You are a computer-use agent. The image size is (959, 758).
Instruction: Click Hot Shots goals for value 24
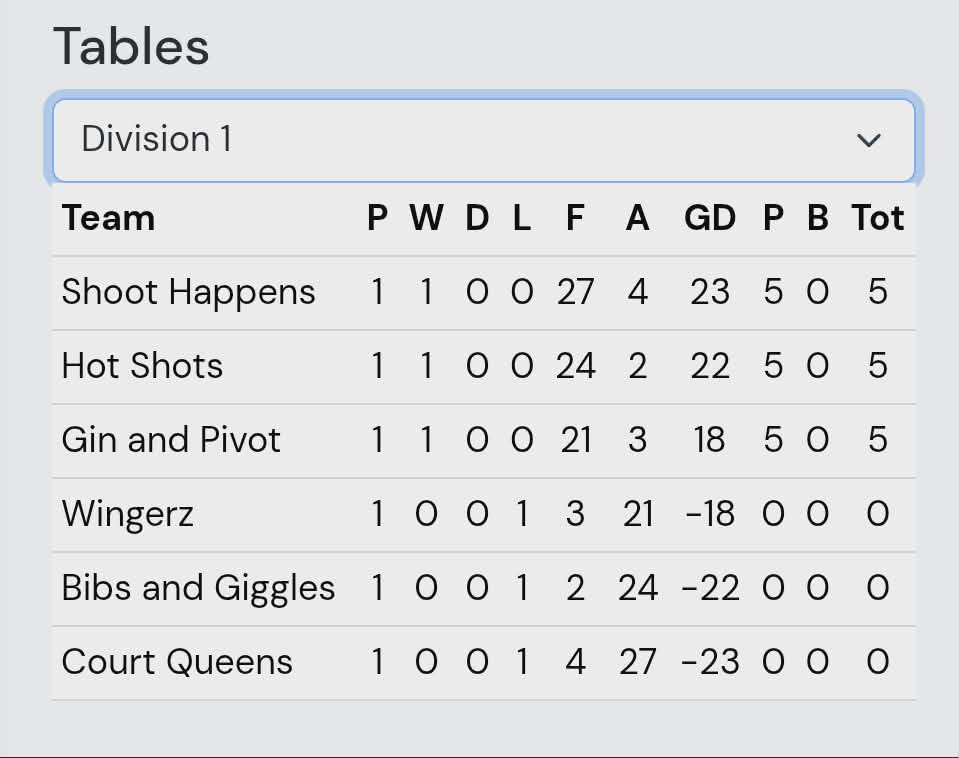(575, 366)
